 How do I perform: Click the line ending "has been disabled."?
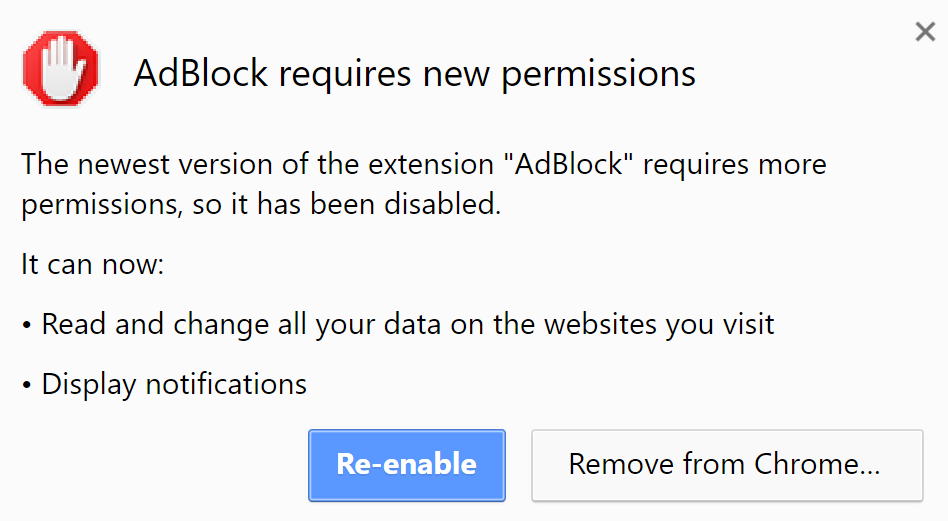click(x=260, y=205)
